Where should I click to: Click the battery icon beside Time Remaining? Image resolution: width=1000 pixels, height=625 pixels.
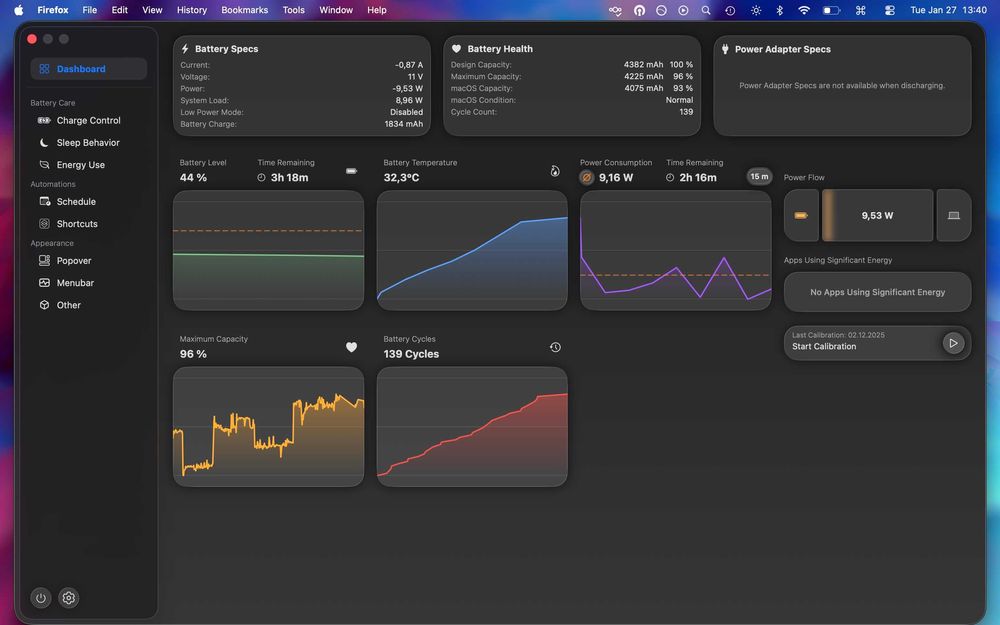[x=351, y=171]
